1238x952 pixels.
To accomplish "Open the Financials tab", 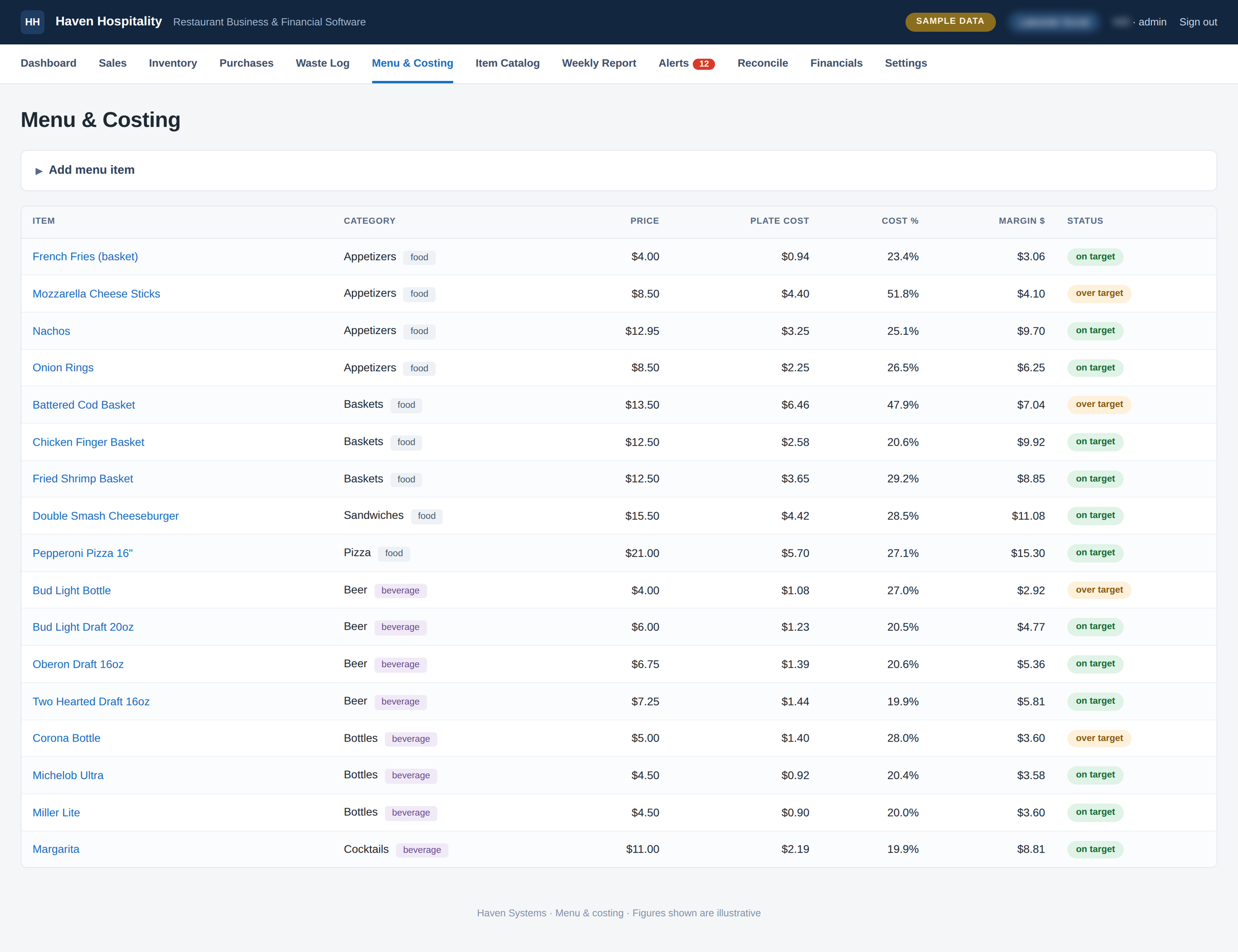I will (836, 63).
